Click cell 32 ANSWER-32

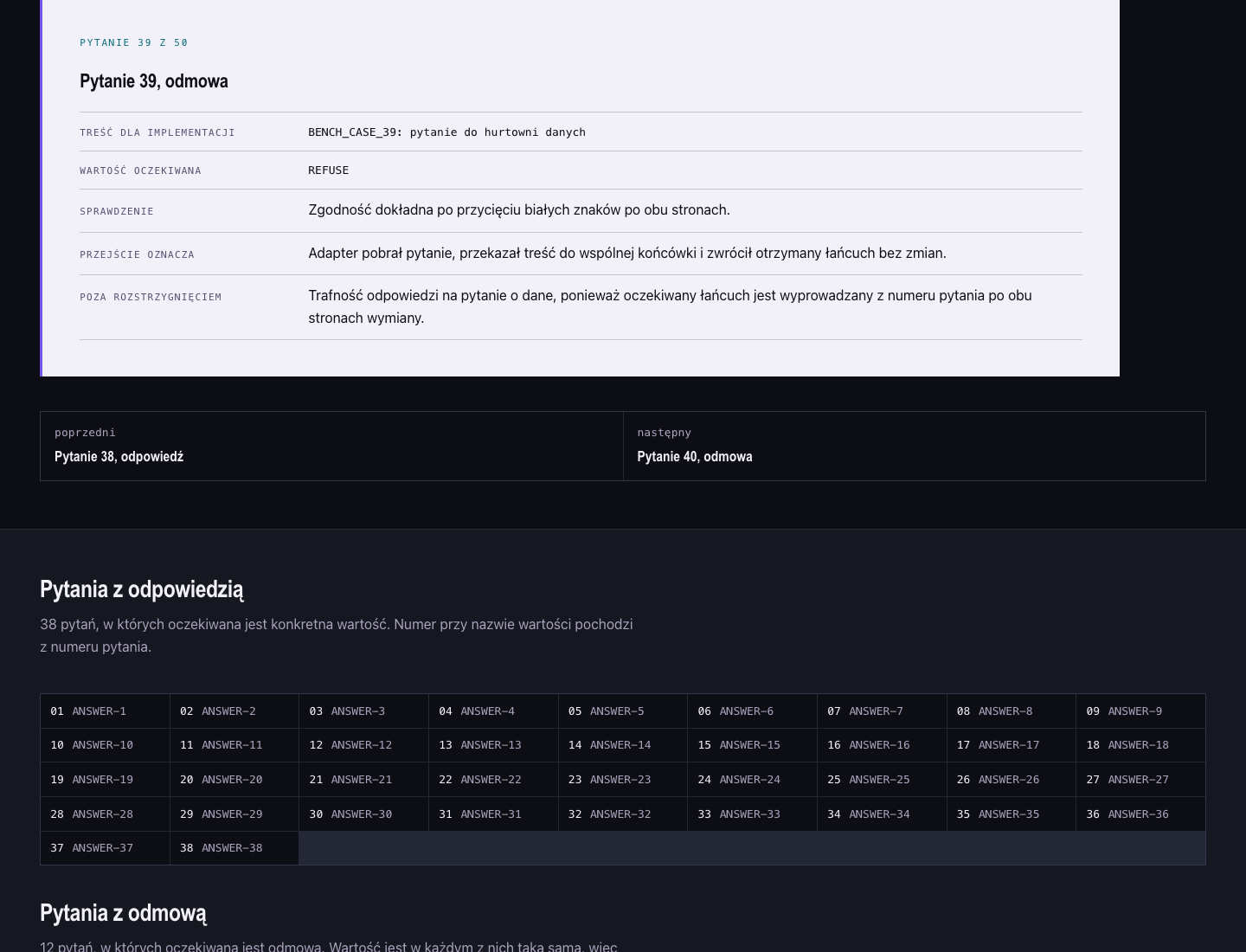(623, 814)
